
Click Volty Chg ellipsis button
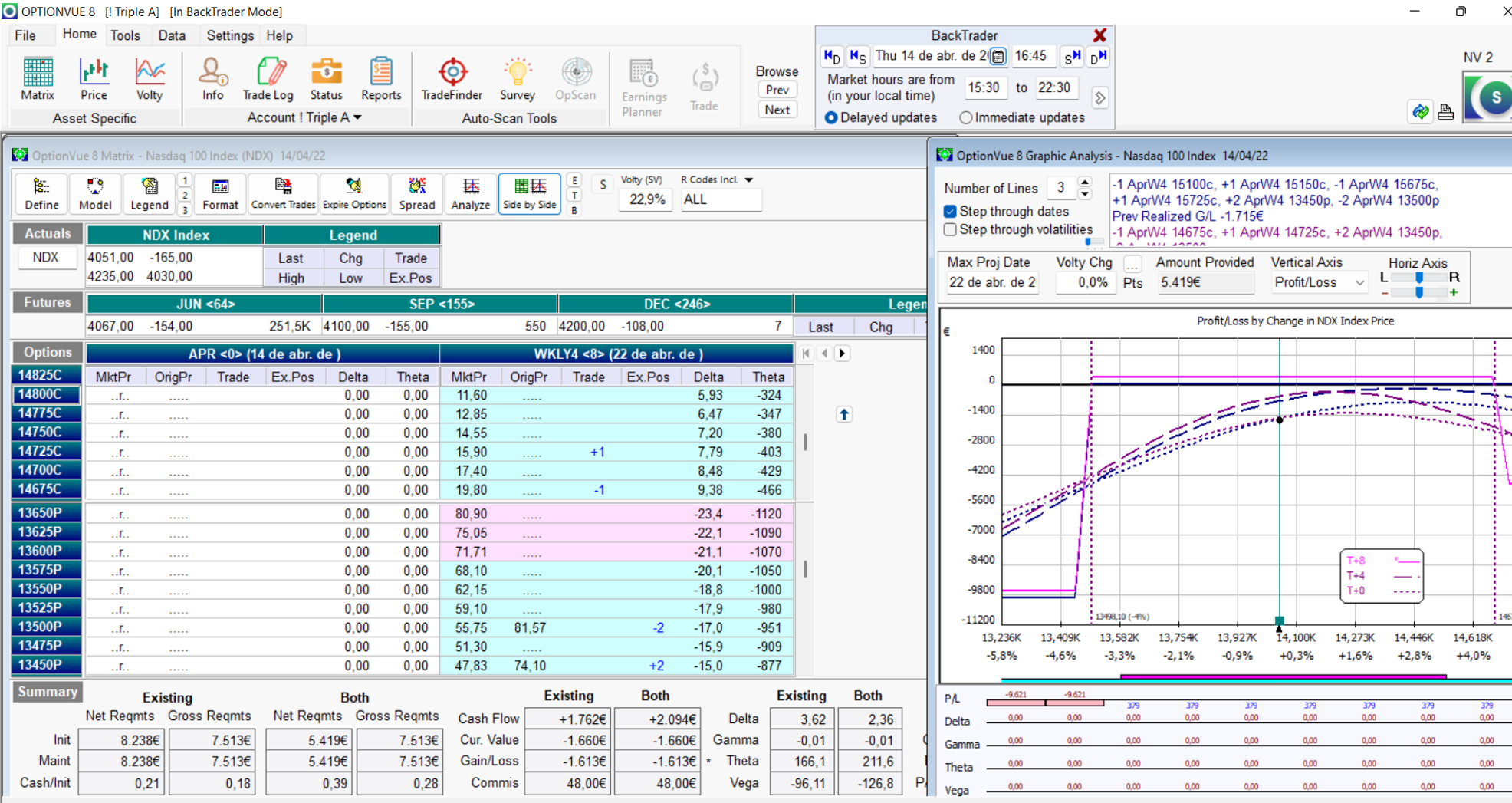click(1132, 264)
